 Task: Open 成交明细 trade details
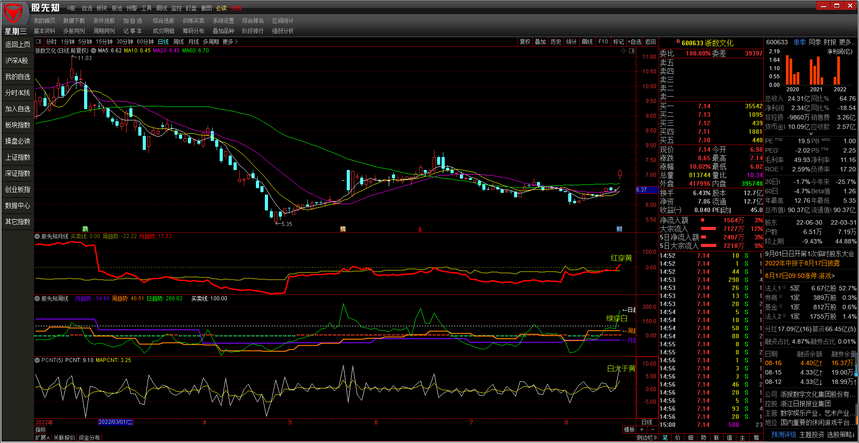click(x=164, y=31)
